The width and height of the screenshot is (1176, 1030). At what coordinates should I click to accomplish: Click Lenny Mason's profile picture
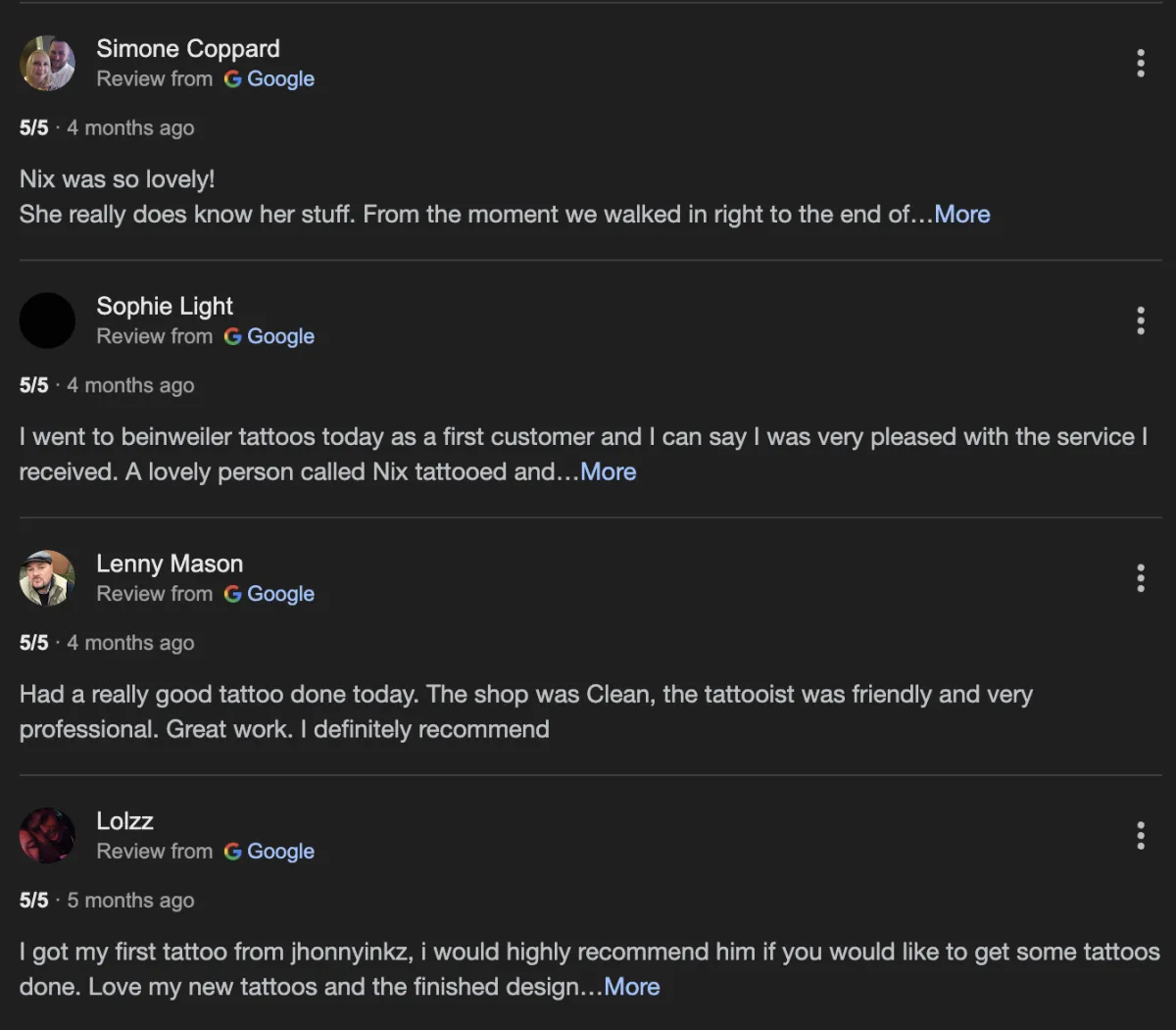[x=47, y=578]
